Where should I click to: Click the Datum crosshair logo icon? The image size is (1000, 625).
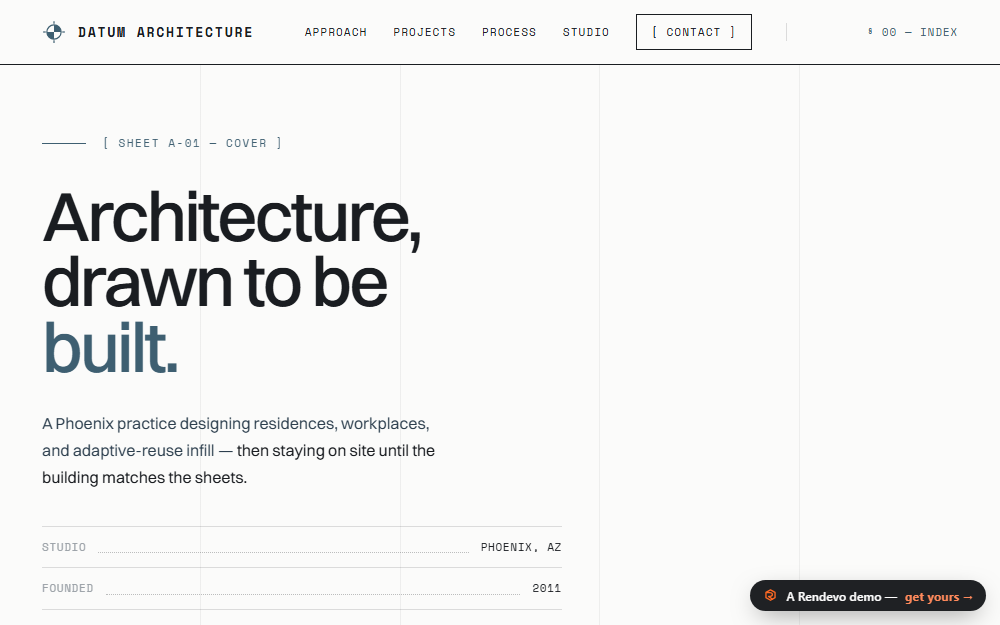click(54, 32)
